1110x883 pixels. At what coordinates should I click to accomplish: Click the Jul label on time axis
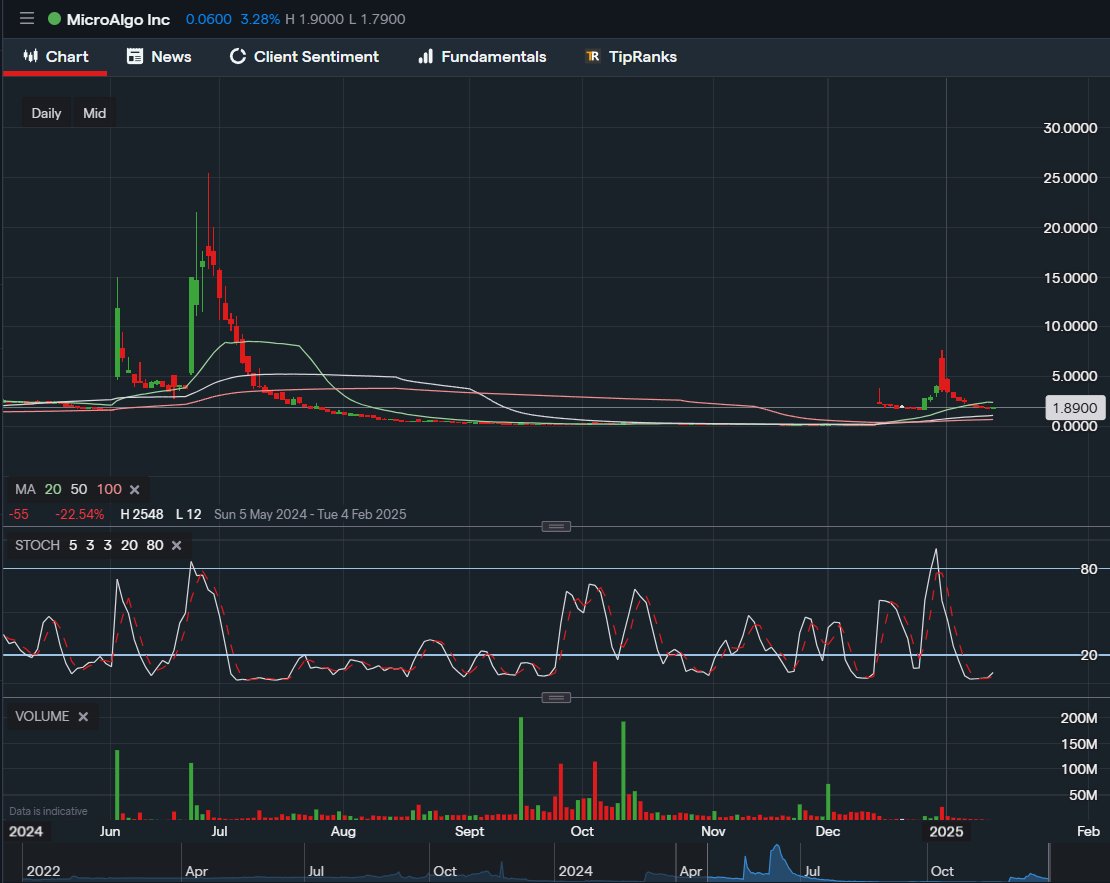coord(219,831)
